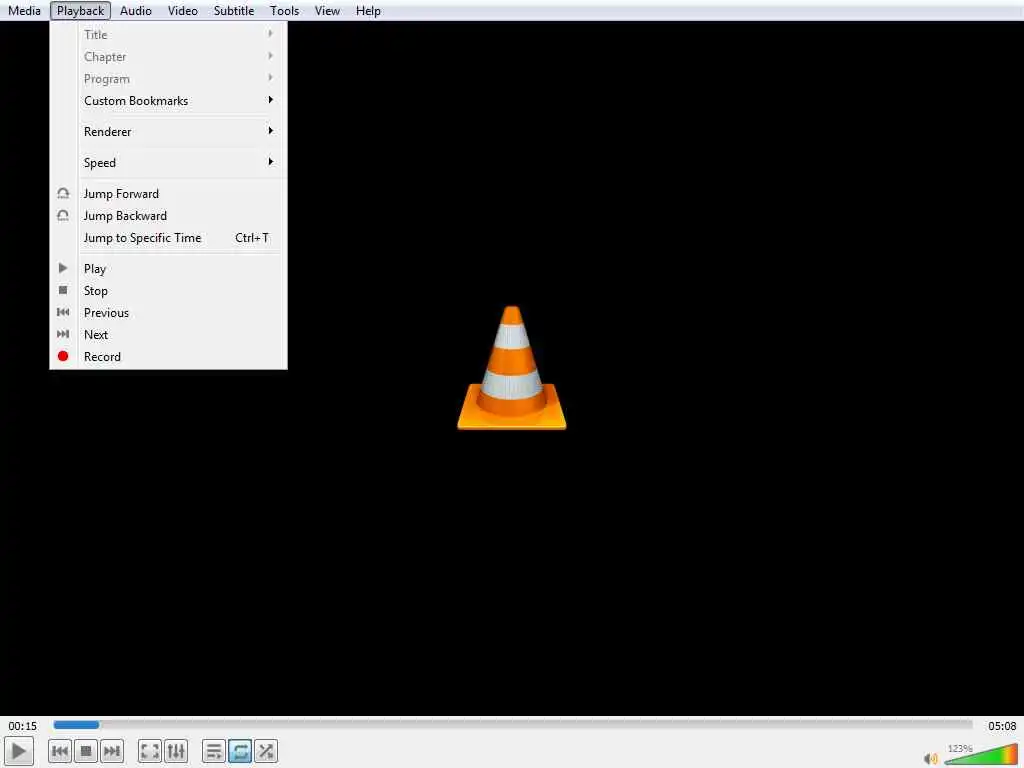Click the Chapter submenu entry
This screenshot has height=768, width=1024.
(168, 57)
